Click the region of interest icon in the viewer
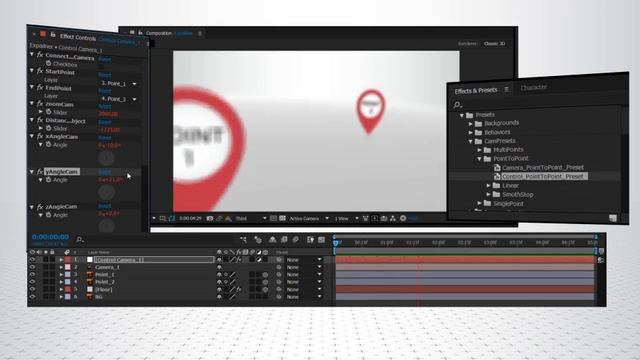The image size is (640, 360). [273, 218]
